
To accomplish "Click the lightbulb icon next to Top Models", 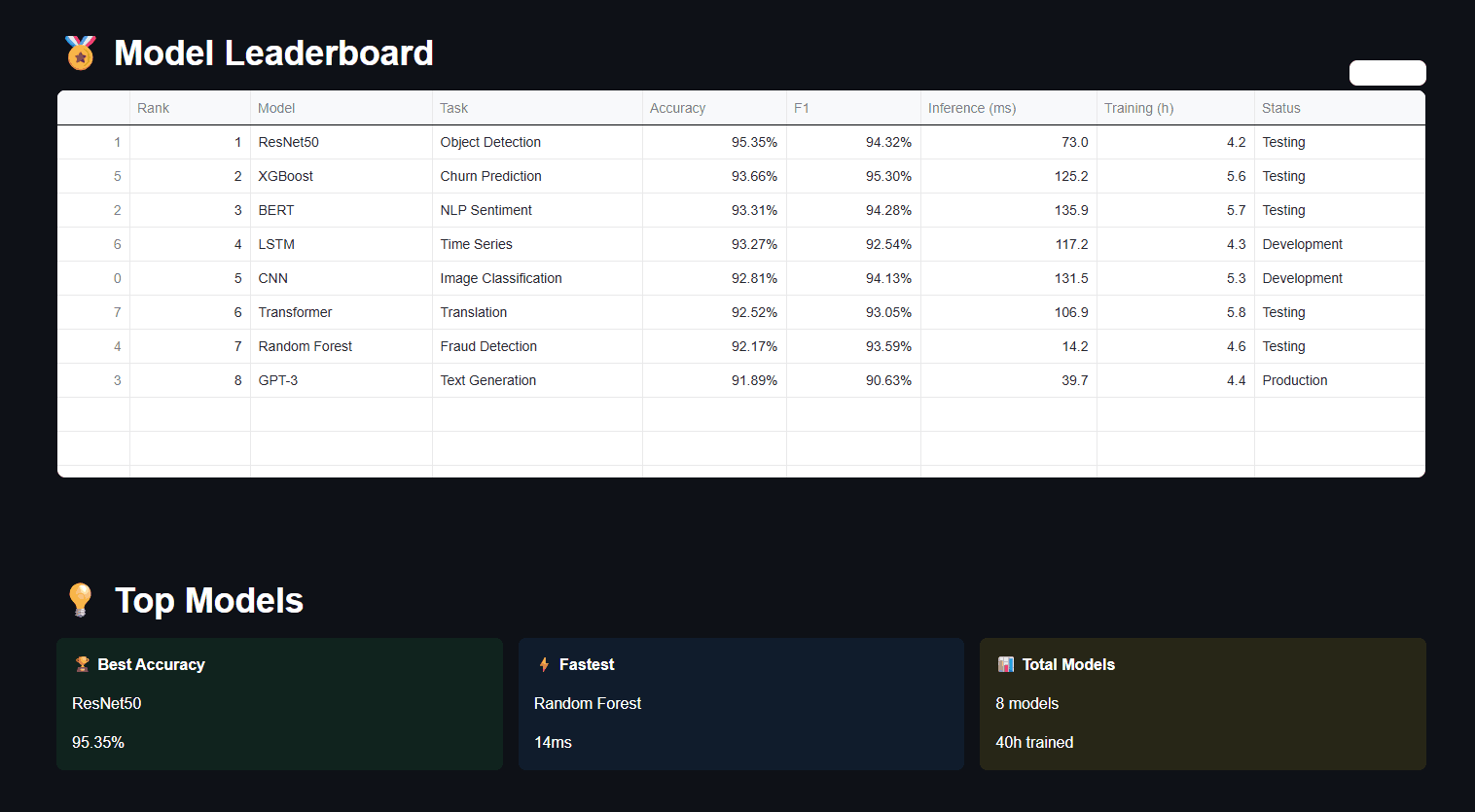I will click(x=80, y=600).
